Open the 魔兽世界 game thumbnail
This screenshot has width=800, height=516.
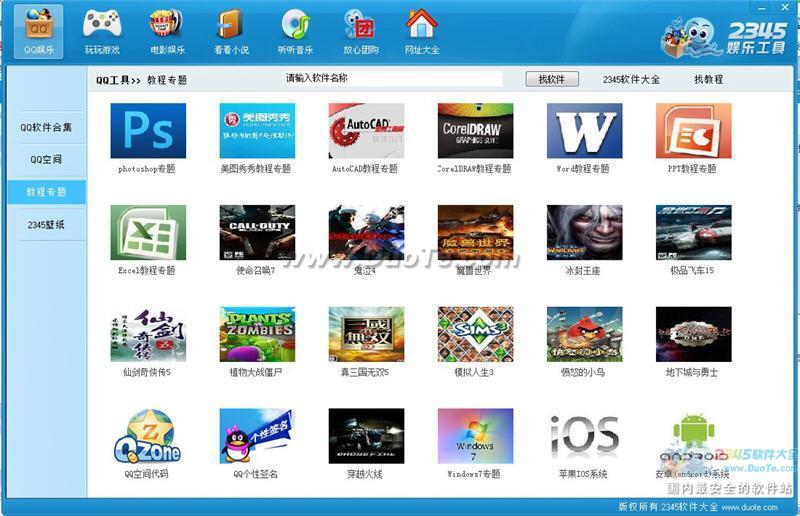[476, 232]
